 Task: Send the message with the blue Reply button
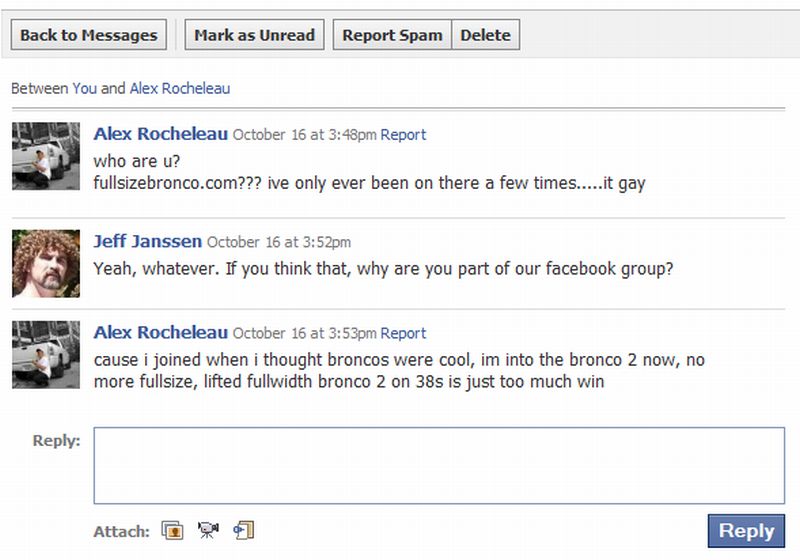point(746,531)
